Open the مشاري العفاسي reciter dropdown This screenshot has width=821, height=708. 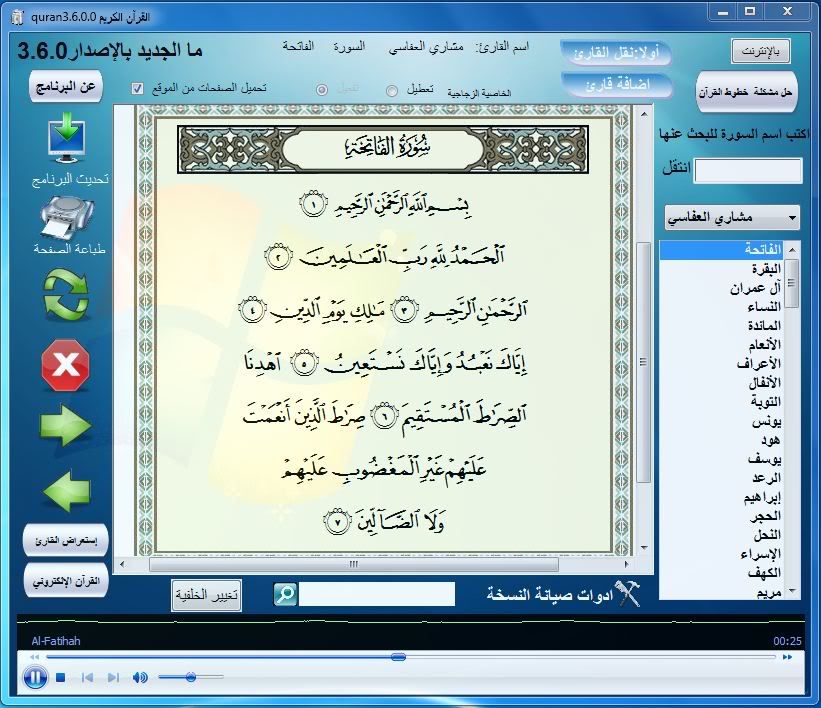click(x=732, y=217)
